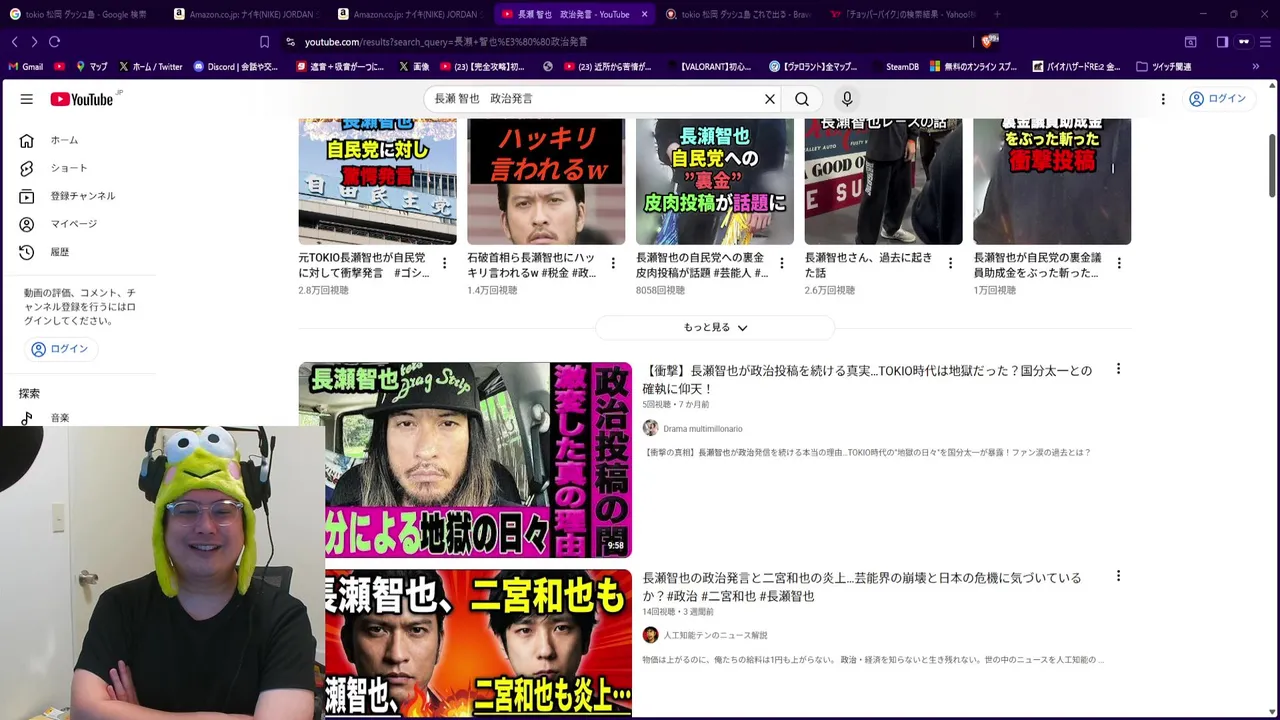Open channel Drama multimillonario
Image resolution: width=1280 pixels, height=720 pixels.
coord(703,428)
